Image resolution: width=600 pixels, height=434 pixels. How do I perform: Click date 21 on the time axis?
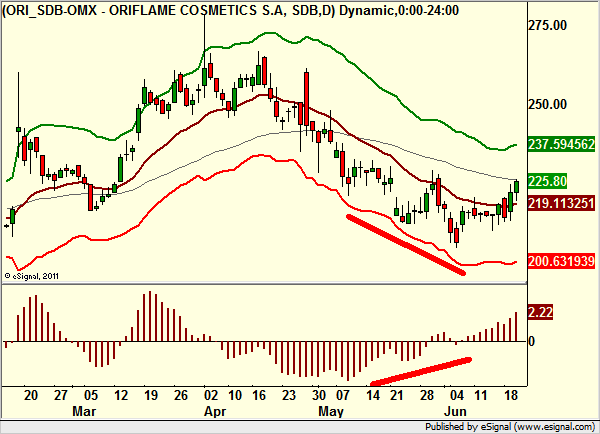(397, 395)
